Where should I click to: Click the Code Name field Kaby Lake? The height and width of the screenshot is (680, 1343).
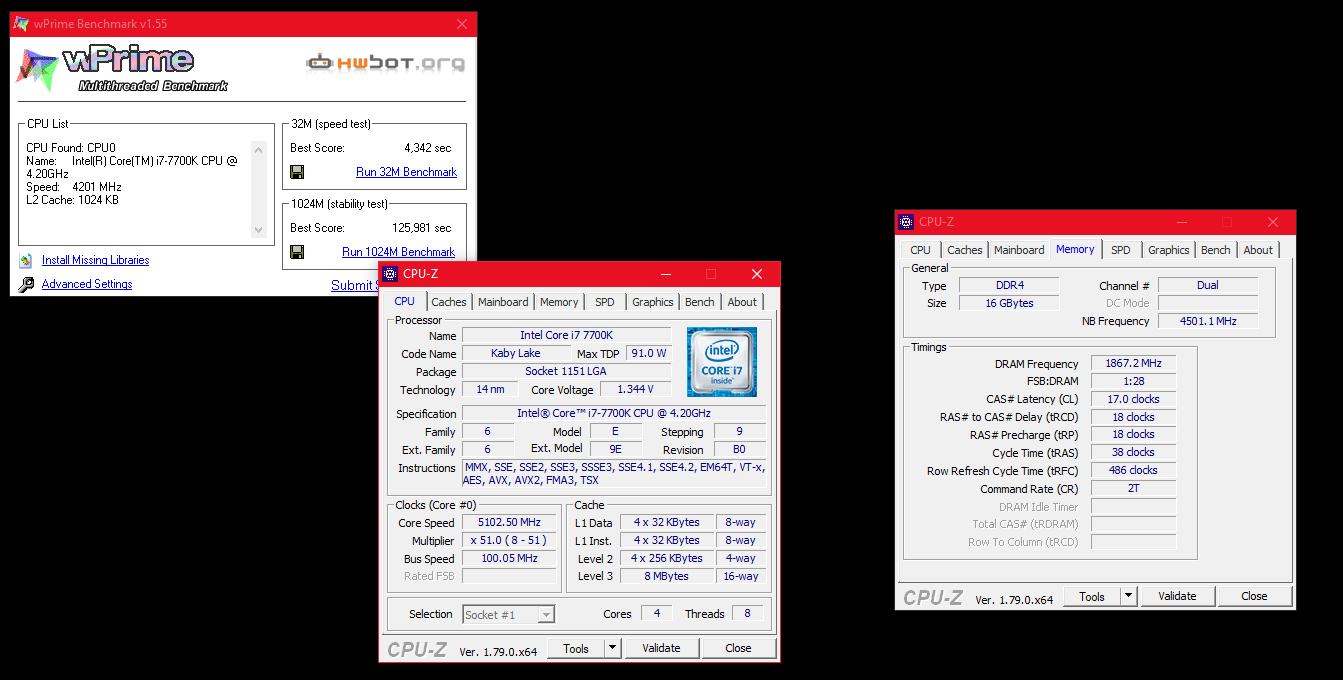point(516,353)
